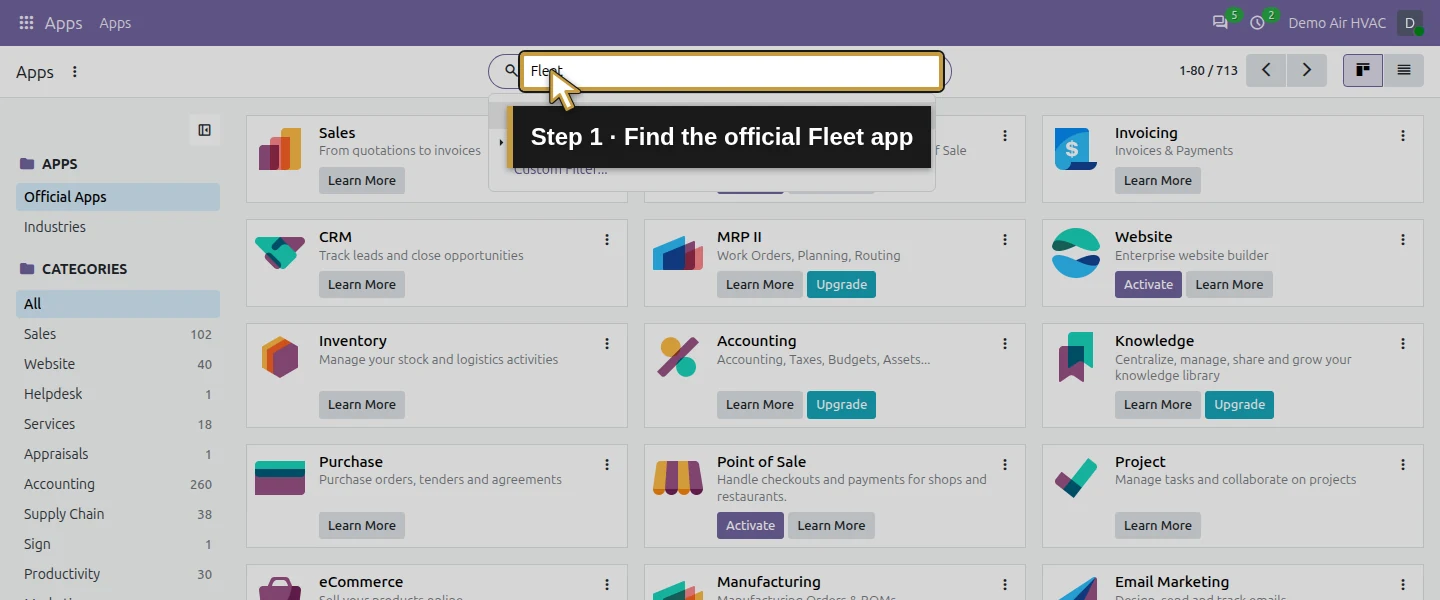Select Official Apps filter
The height and width of the screenshot is (600, 1440).
pos(118,197)
